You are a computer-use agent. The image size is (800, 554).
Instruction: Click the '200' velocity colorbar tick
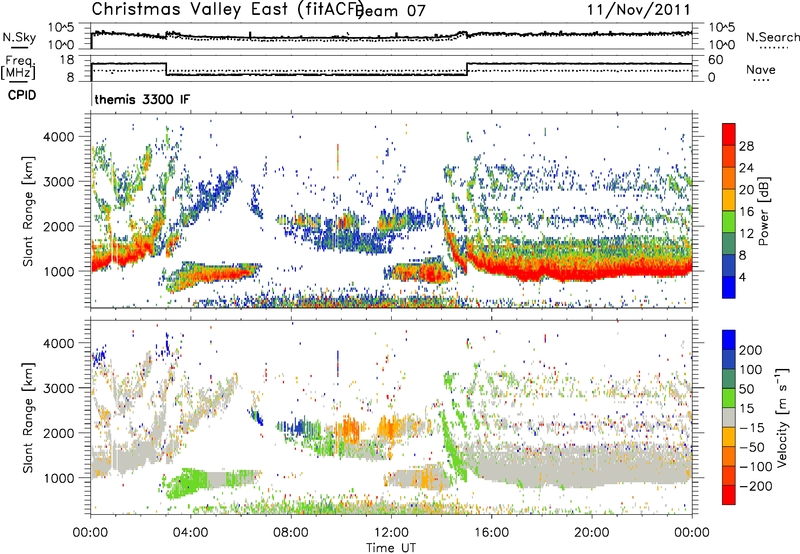pos(751,350)
